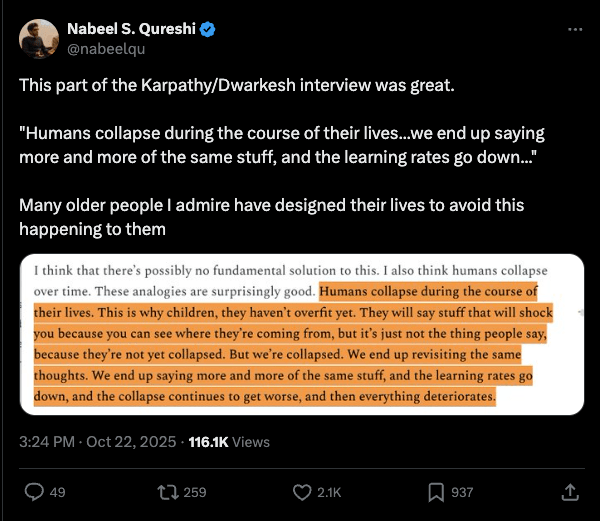Click the 49 replies count
This screenshot has height=521, width=600.
58,492
